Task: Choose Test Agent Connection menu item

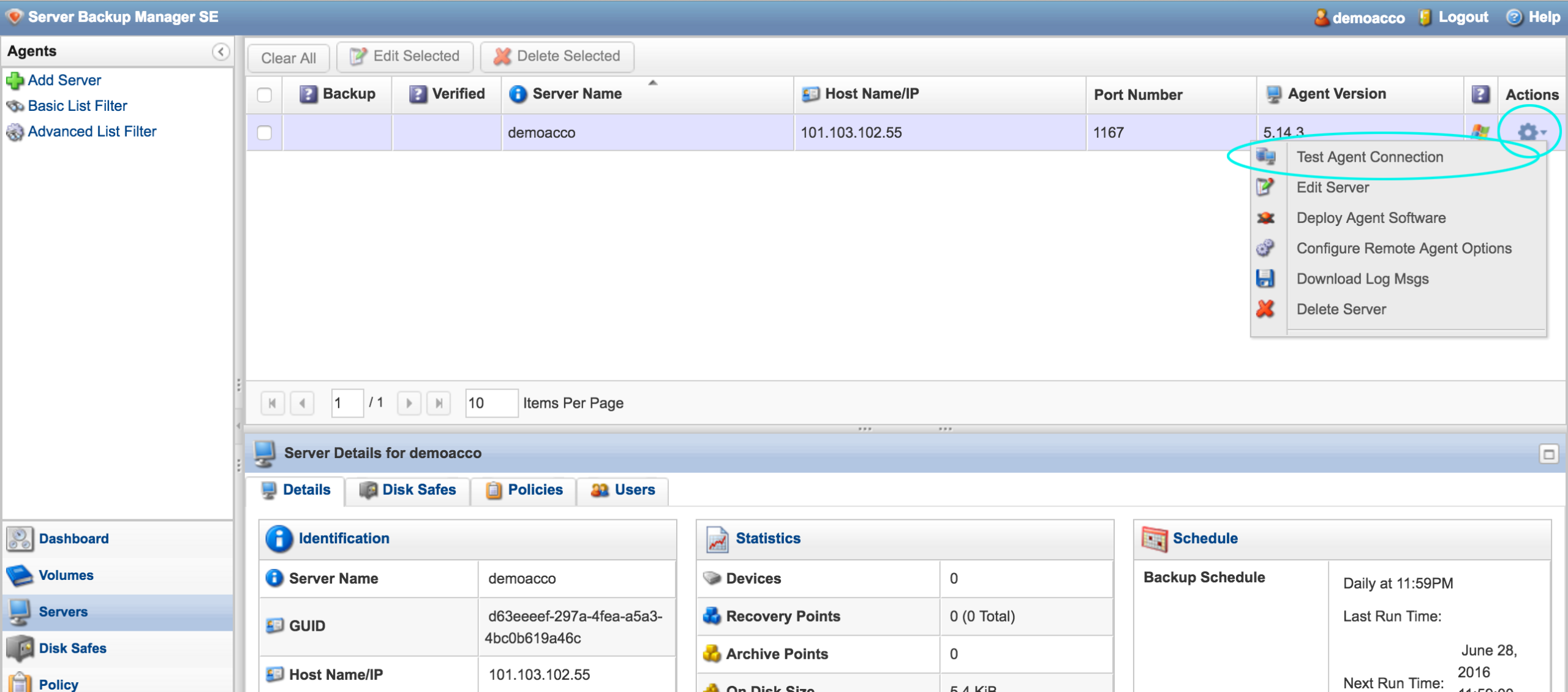Action: tap(1370, 157)
